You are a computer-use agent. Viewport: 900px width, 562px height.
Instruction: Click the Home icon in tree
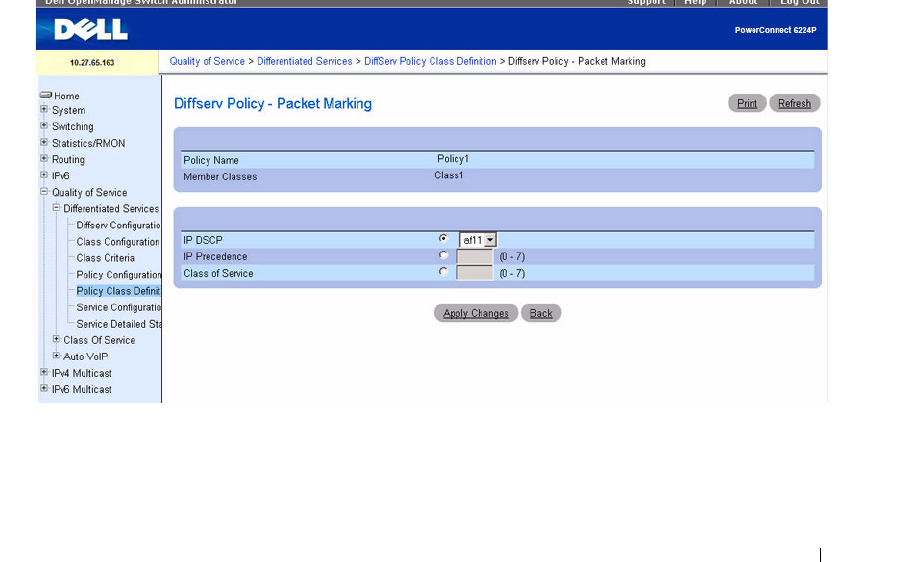[46, 95]
